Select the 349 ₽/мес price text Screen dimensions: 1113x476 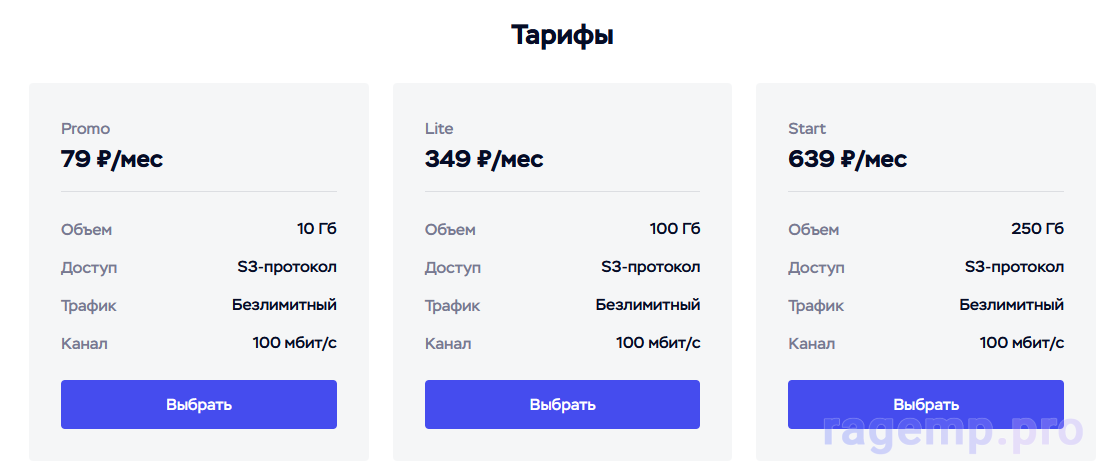click(484, 158)
